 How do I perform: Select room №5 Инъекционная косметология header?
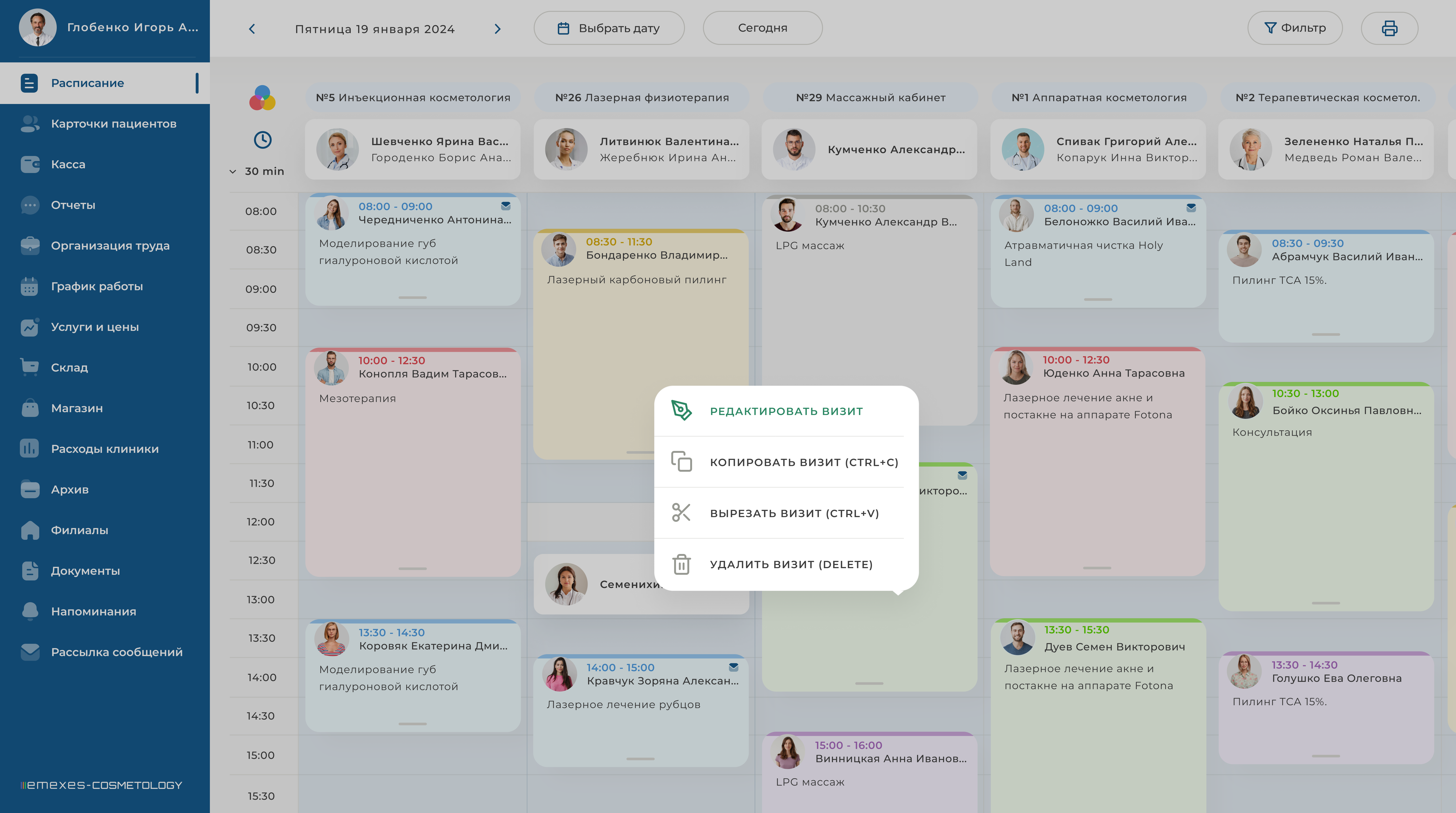point(413,98)
